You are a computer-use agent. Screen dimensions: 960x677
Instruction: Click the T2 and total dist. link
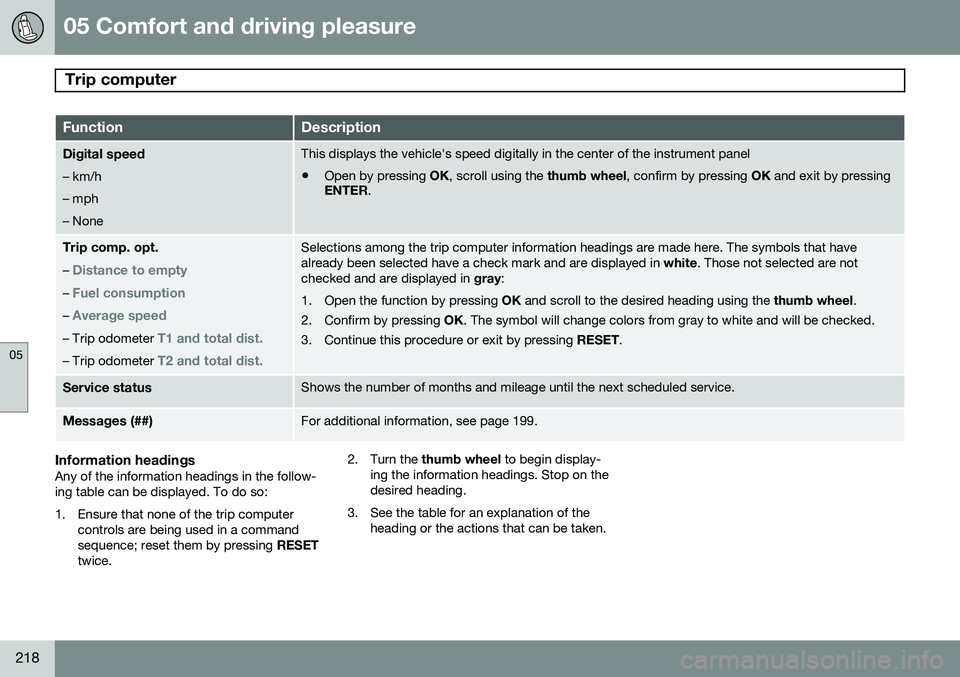[210, 360]
